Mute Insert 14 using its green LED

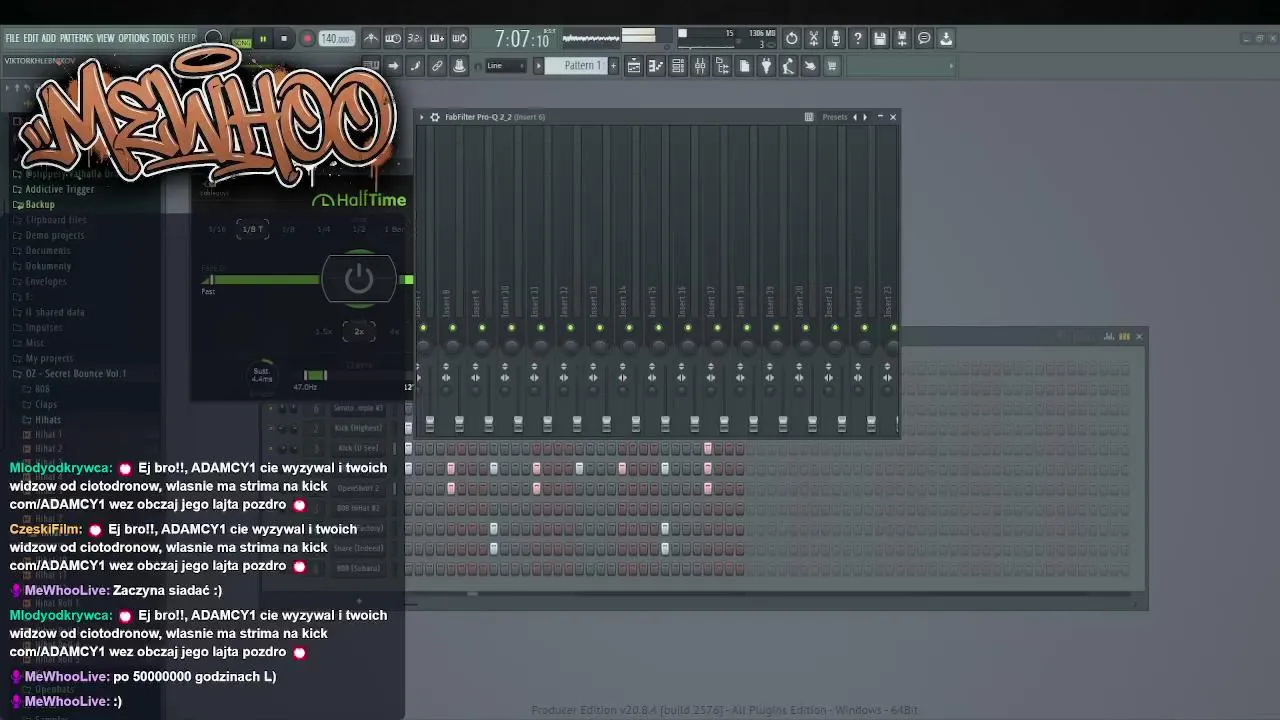click(x=629, y=328)
